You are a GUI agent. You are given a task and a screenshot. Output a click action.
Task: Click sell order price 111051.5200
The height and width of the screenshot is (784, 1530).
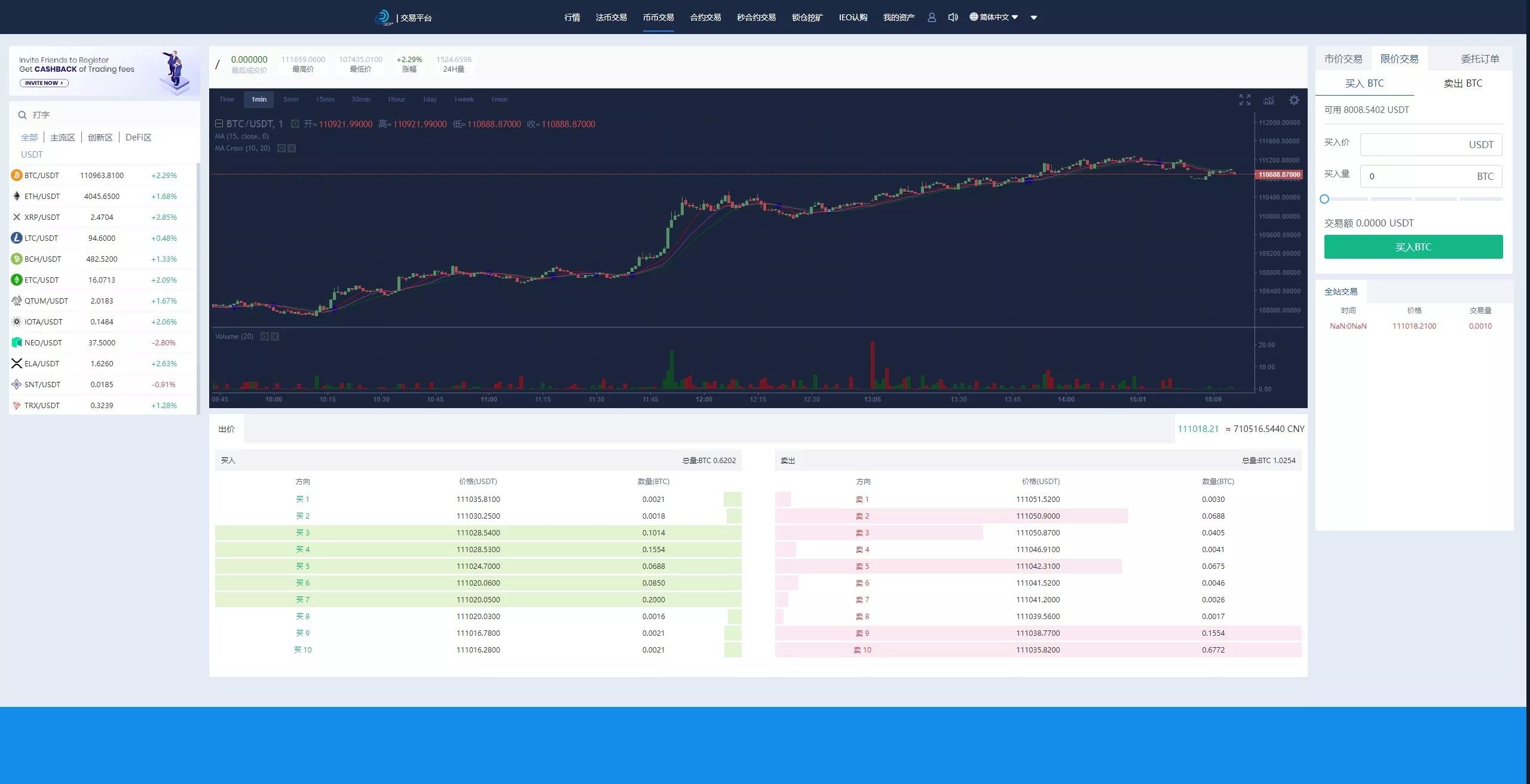1038,500
